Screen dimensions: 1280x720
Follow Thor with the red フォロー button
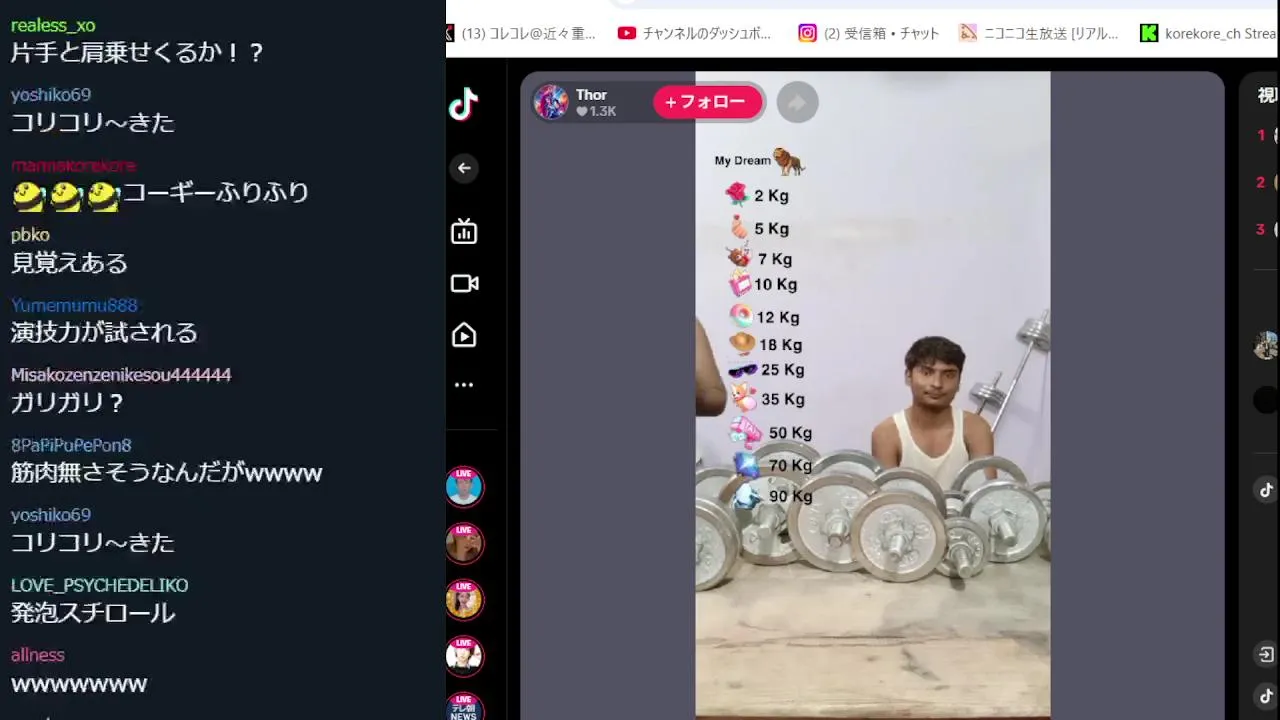pos(708,102)
